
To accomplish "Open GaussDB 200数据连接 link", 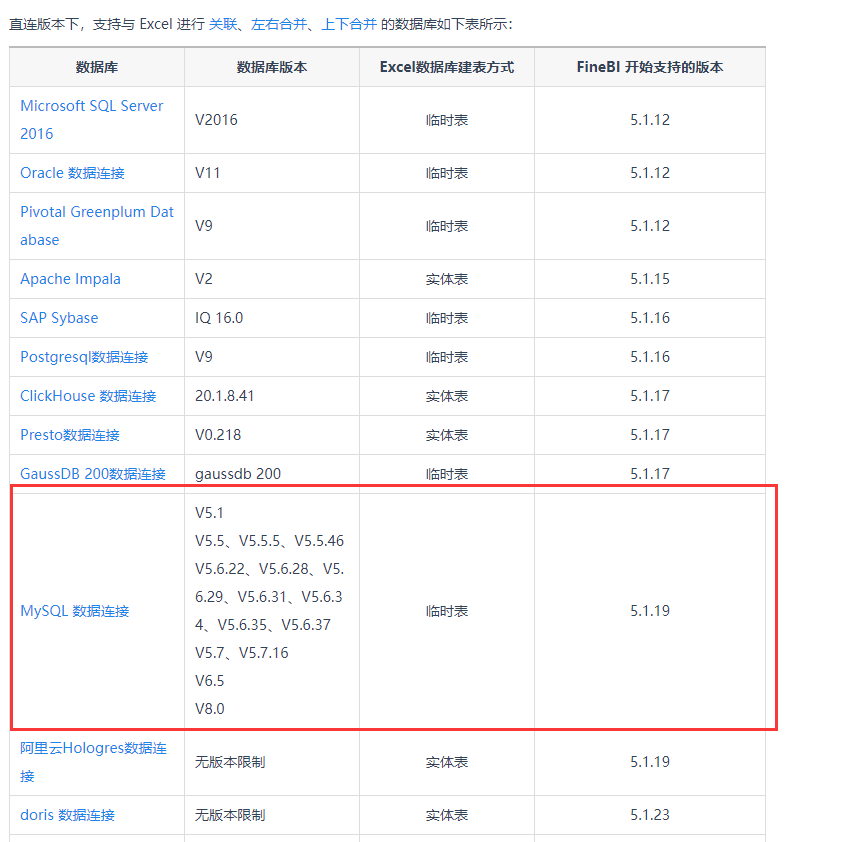I will click(93, 474).
